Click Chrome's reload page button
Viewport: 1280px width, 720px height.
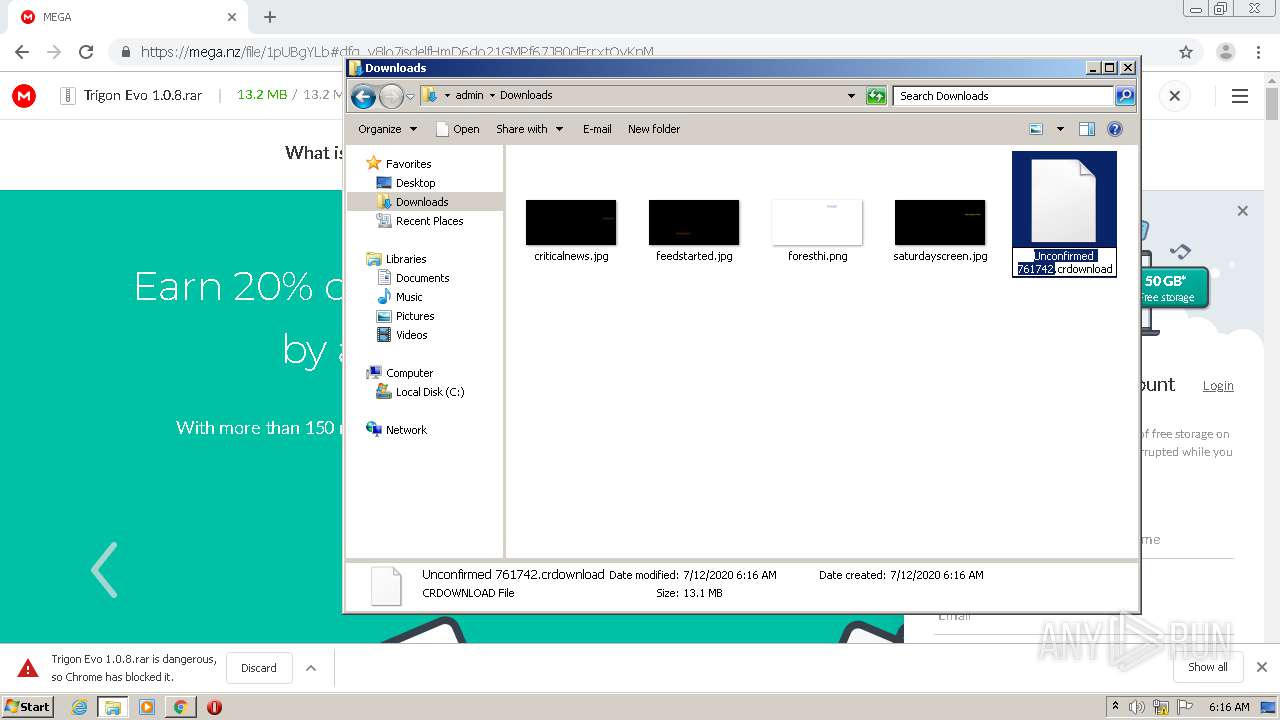pos(86,52)
